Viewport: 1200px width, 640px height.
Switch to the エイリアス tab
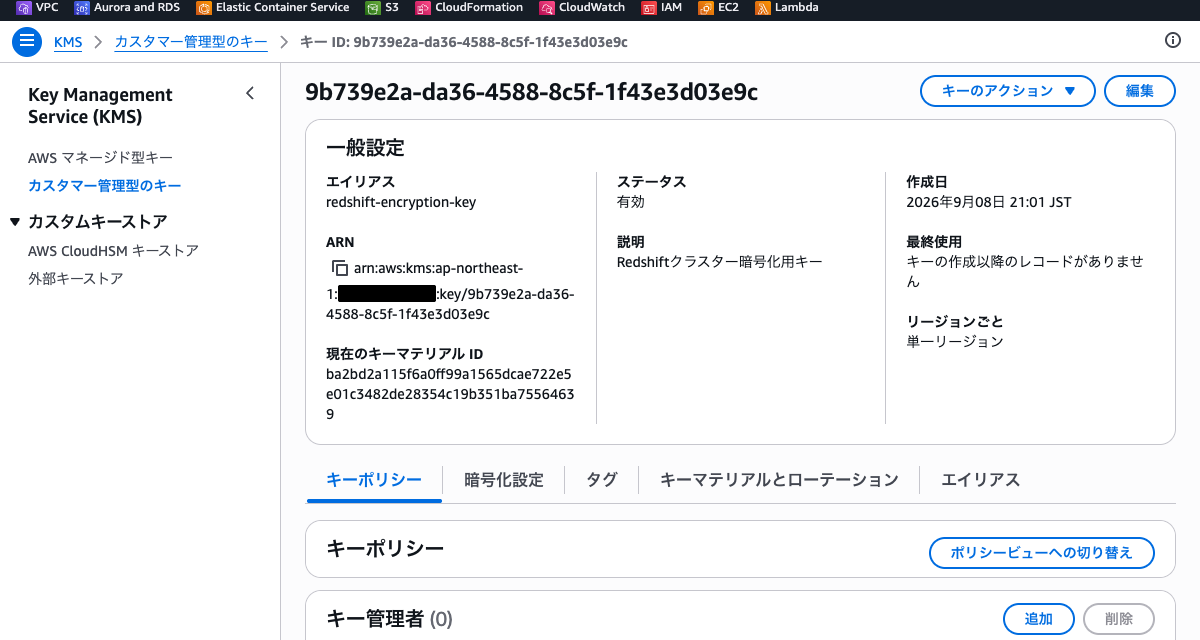tap(981, 480)
